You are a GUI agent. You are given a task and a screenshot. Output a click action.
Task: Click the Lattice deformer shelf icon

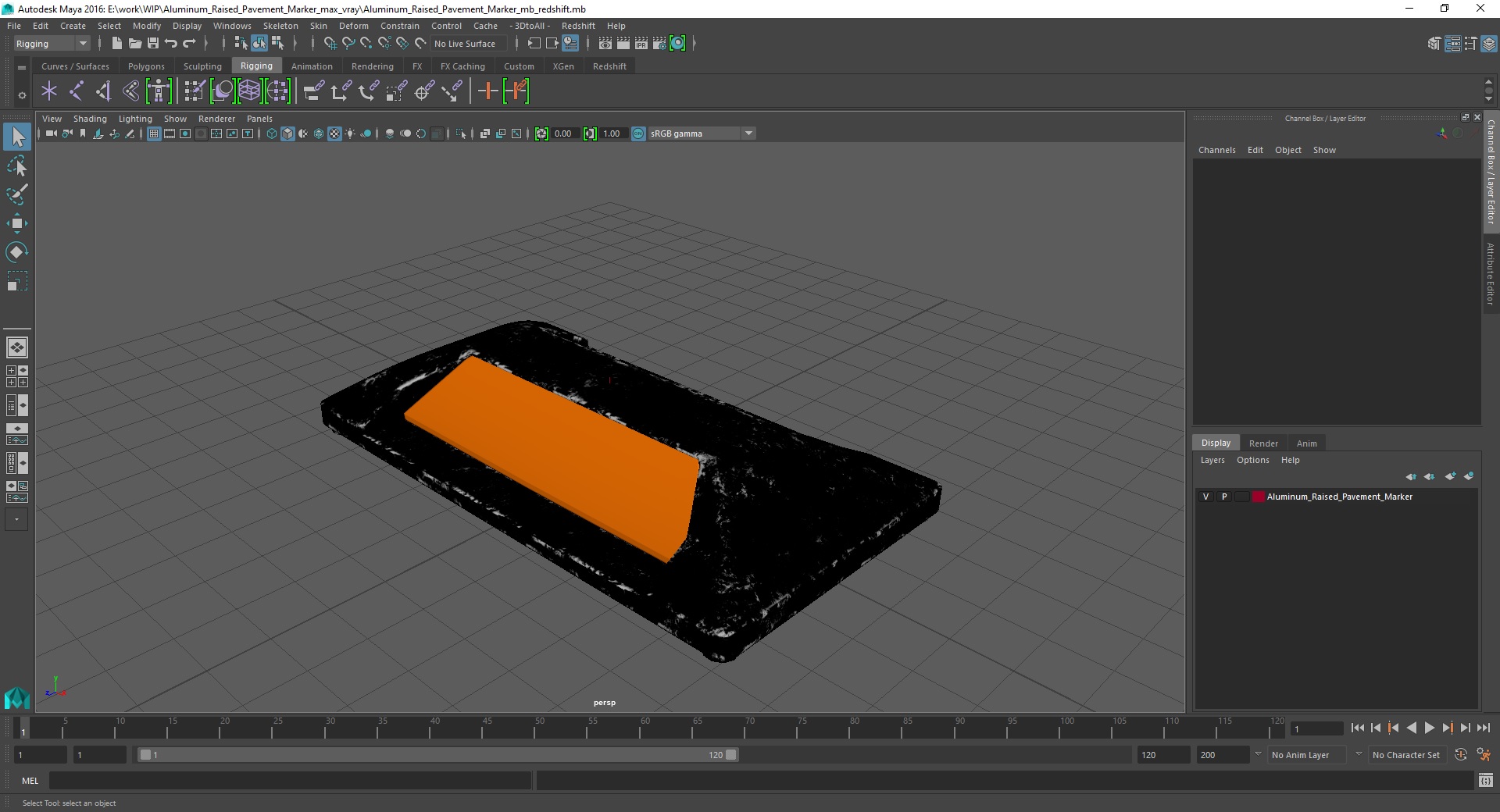[249, 91]
